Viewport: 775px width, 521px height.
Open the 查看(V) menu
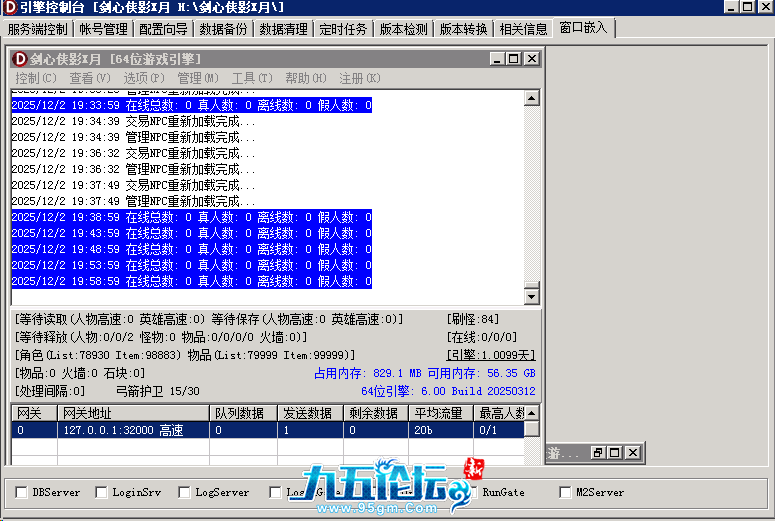[x=89, y=78]
